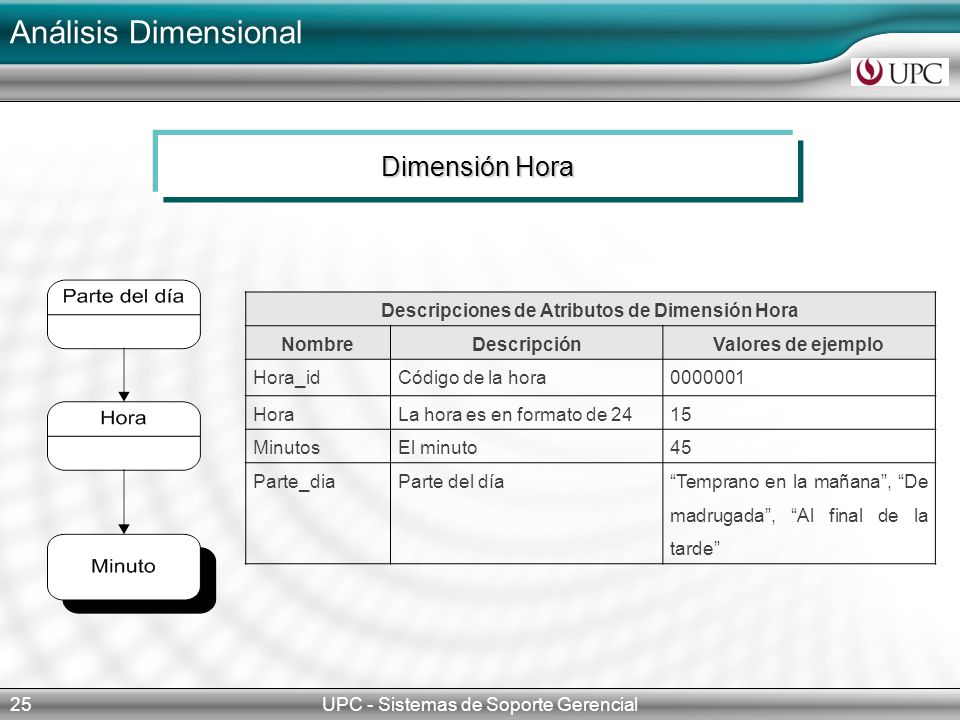Image resolution: width=960 pixels, height=720 pixels.
Task: Click the UPC logo in the header
Action: click(899, 72)
